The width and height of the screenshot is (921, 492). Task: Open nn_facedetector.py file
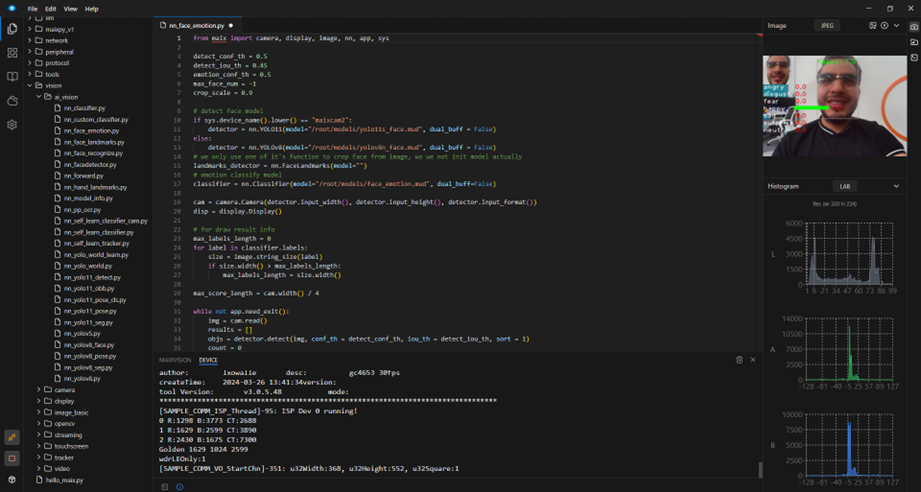coord(90,164)
